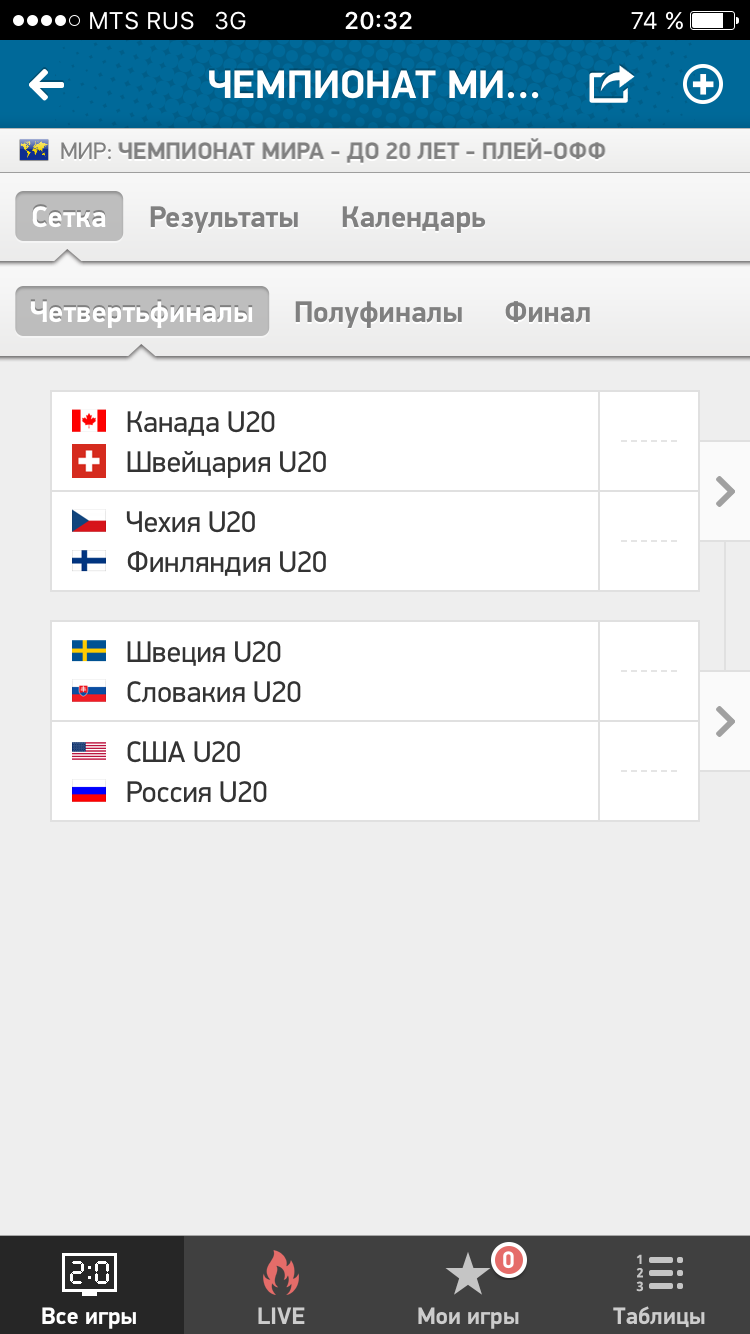The width and height of the screenshot is (750, 1334).
Task: Show the Полуфиналы round
Action: [x=378, y=313]
